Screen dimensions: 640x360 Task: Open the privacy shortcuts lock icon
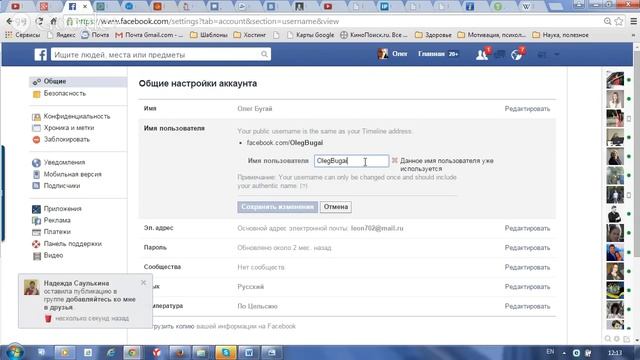[542, 54]
